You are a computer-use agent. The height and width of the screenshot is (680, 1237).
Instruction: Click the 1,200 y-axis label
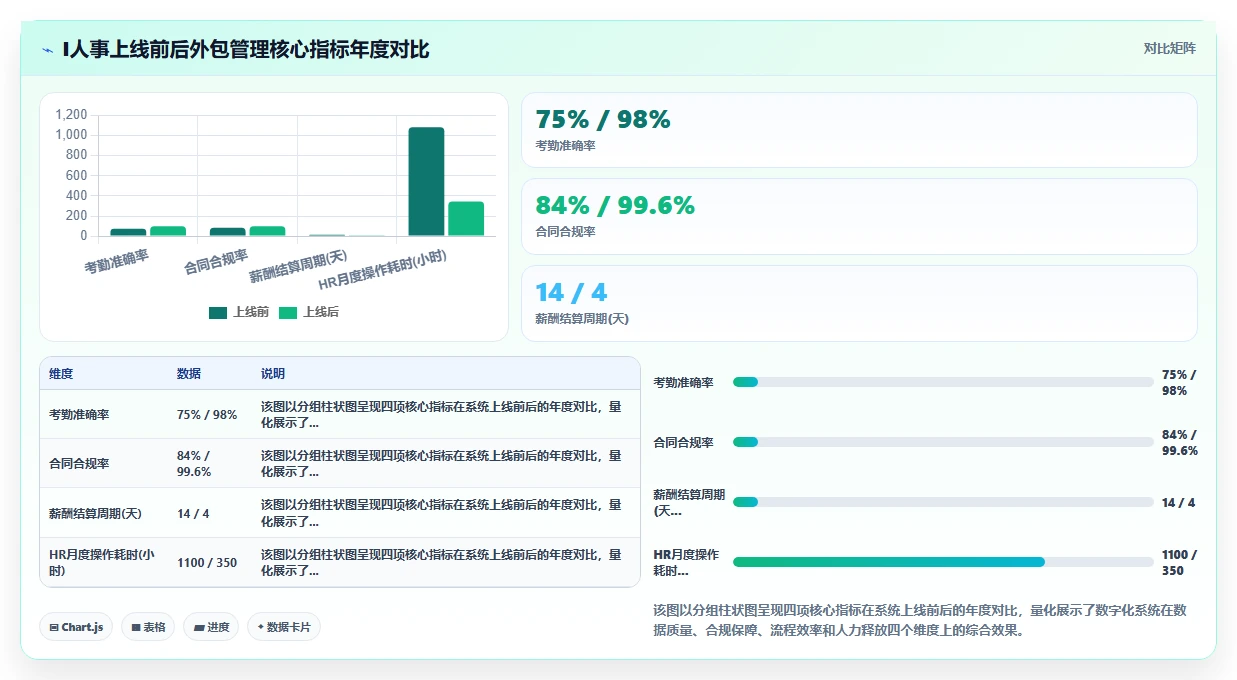[71, 114]
